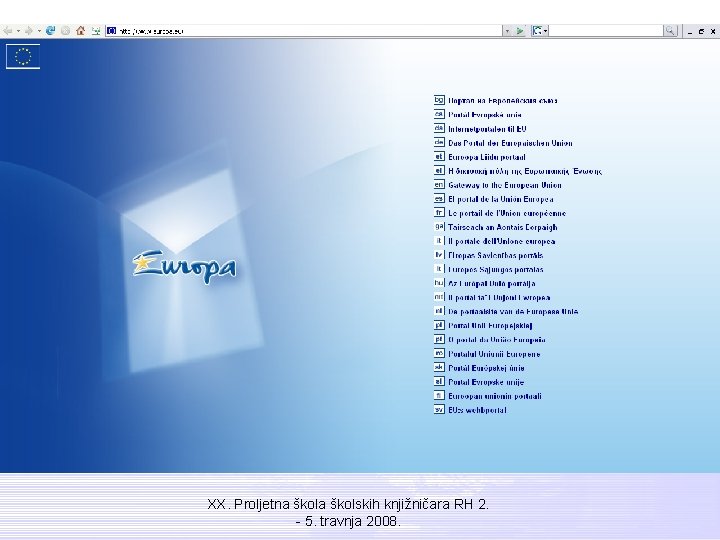
Task: Open the search engine selector dropdown
Action: click(540, 31)
